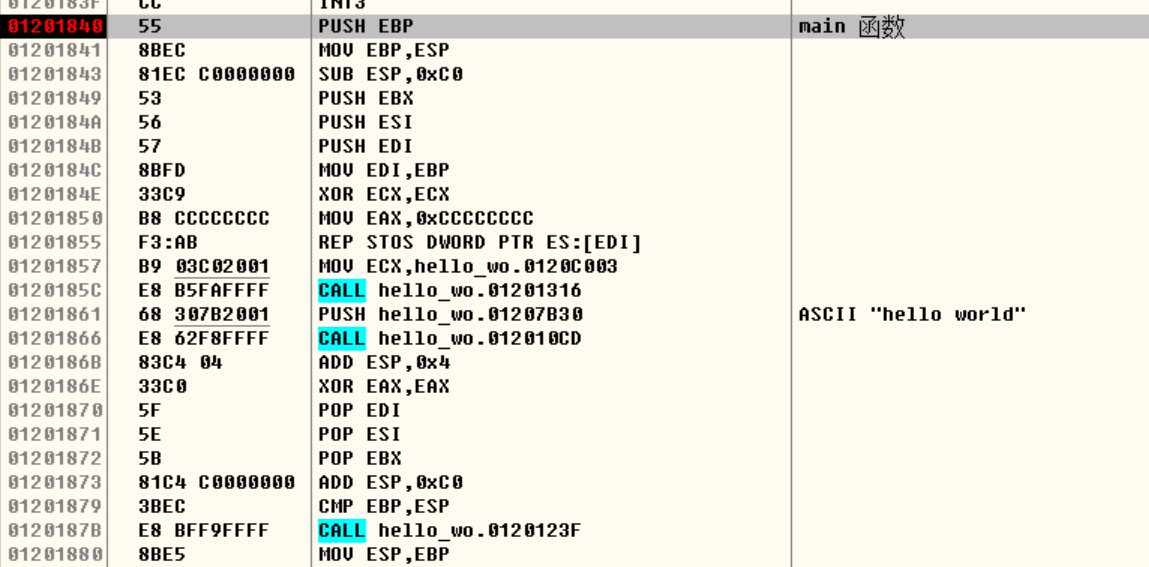Image resolution: width=1149 pixels, height=567 pixels.
Task: Select CALL hello_wo.0120123F instruction
Action: pos(449,530)
